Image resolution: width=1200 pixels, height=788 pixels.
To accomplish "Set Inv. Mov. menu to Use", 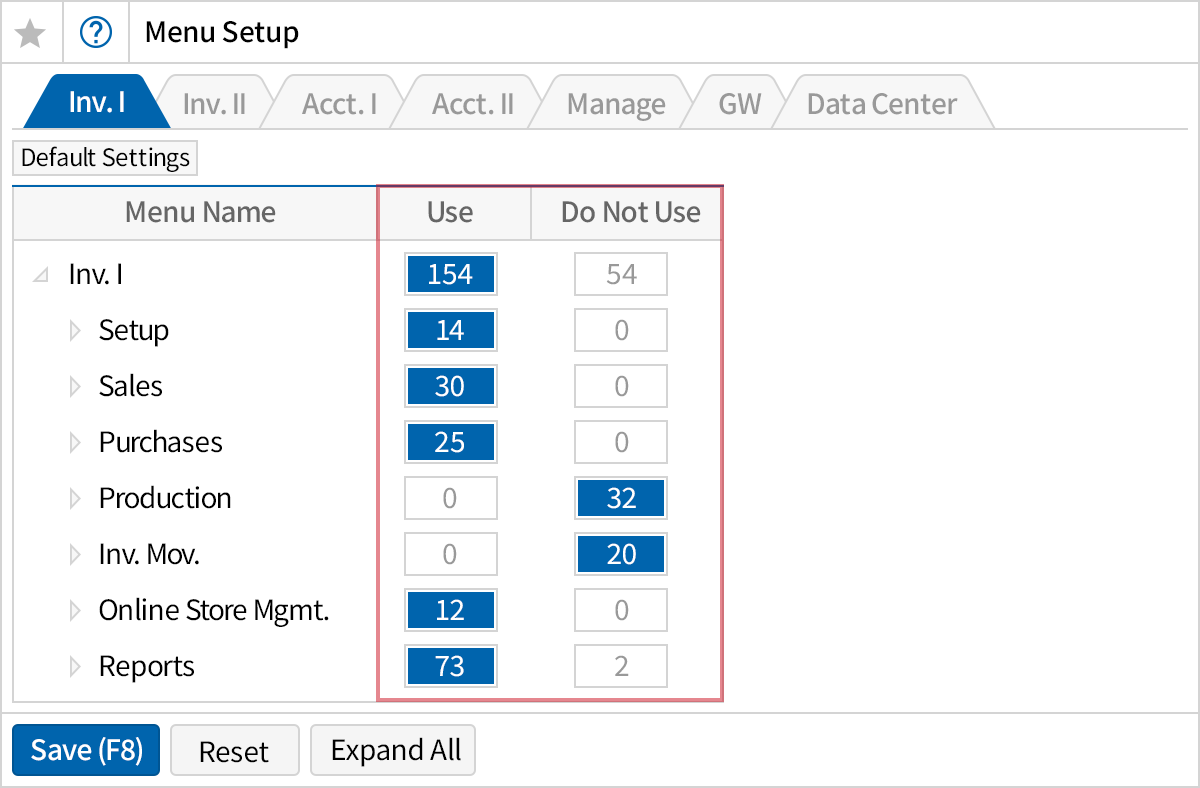I will (450, 554).
